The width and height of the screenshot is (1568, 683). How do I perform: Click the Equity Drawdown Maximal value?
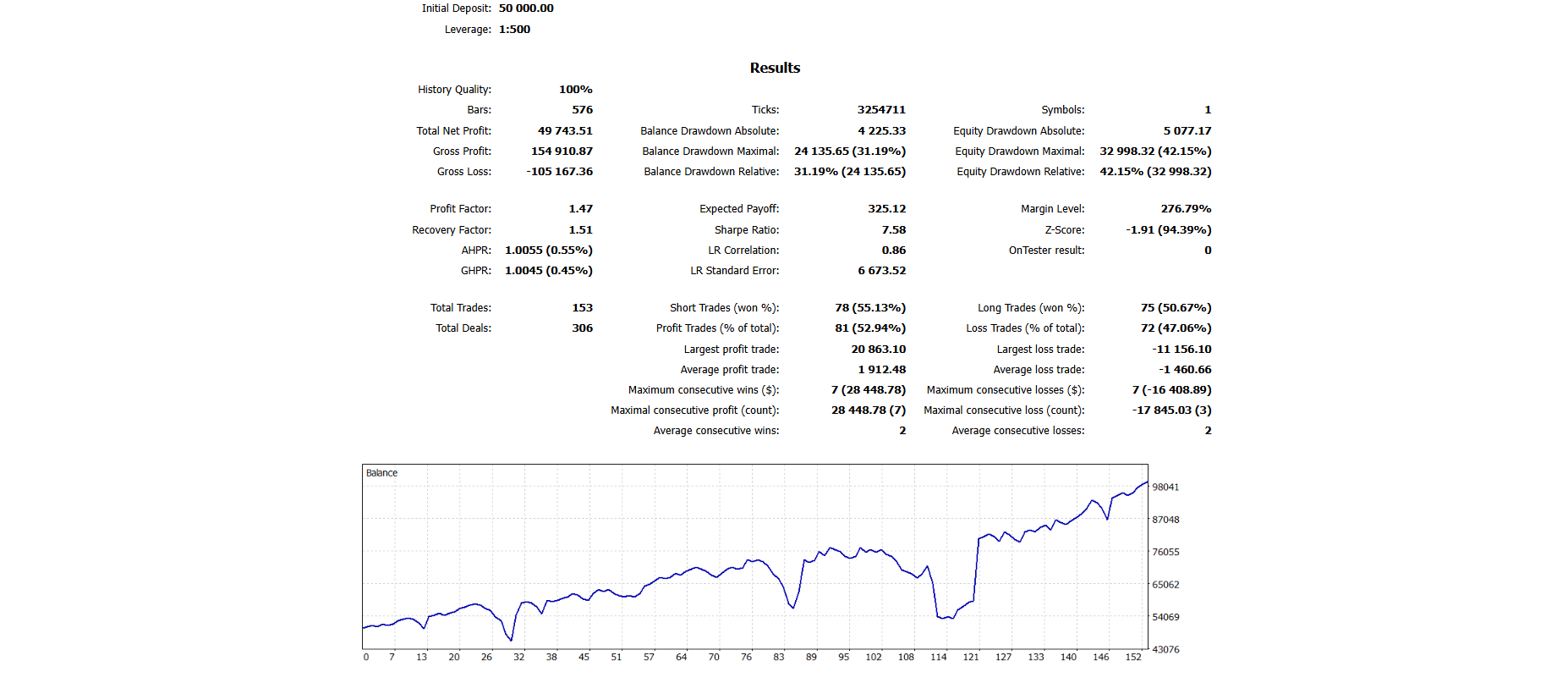click(1154, 151)
